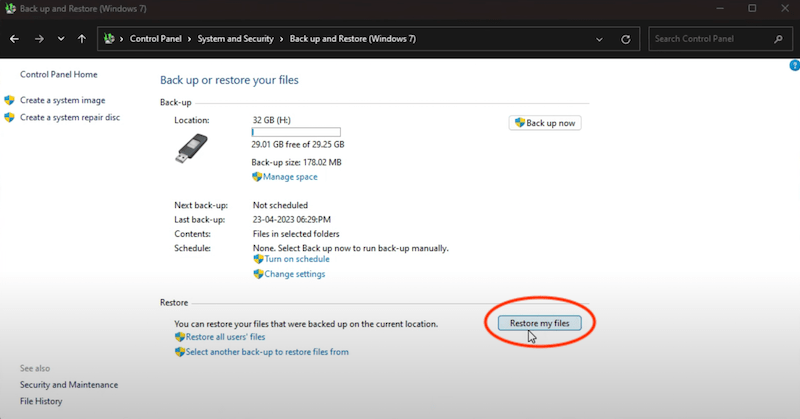Open Security and Maintenance
Screen dimensions: 800x419
pos(69,385)
